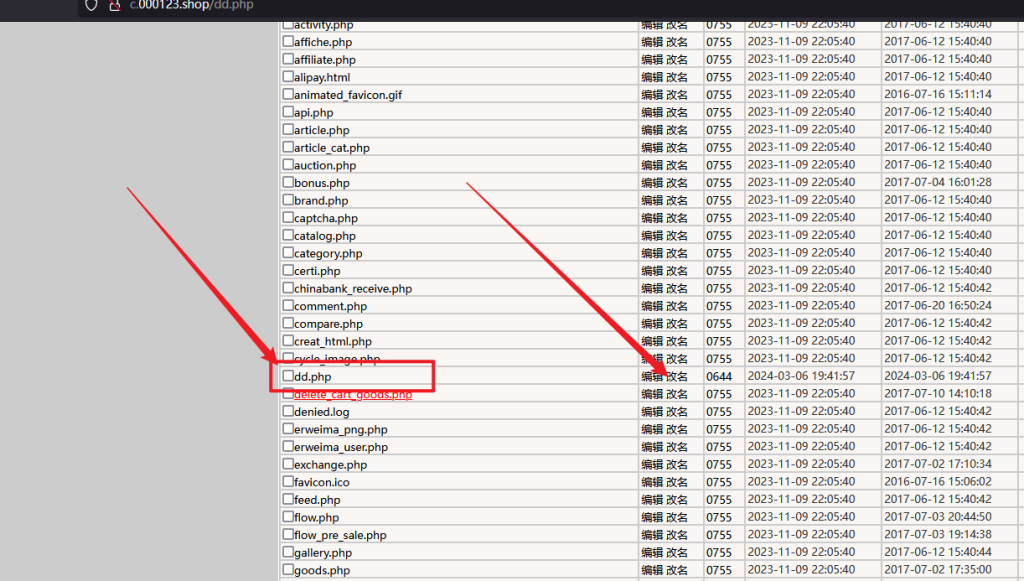Open the animated_favicon.gif file
Screen dimensions: 1024x581
coord(348,95)
